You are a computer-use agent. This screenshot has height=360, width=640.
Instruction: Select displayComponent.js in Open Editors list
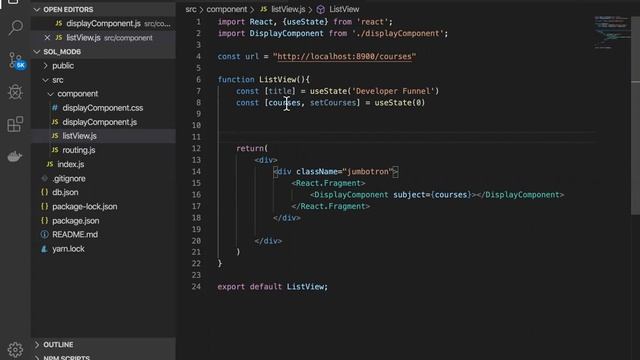click(x=103, y=24)
